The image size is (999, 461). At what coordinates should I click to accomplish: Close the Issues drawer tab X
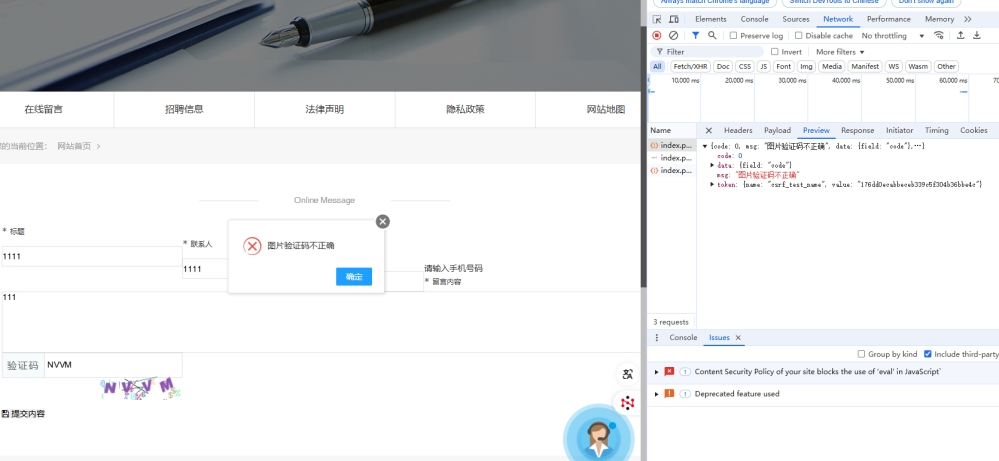pyautogui.click(x=738, y=338)
